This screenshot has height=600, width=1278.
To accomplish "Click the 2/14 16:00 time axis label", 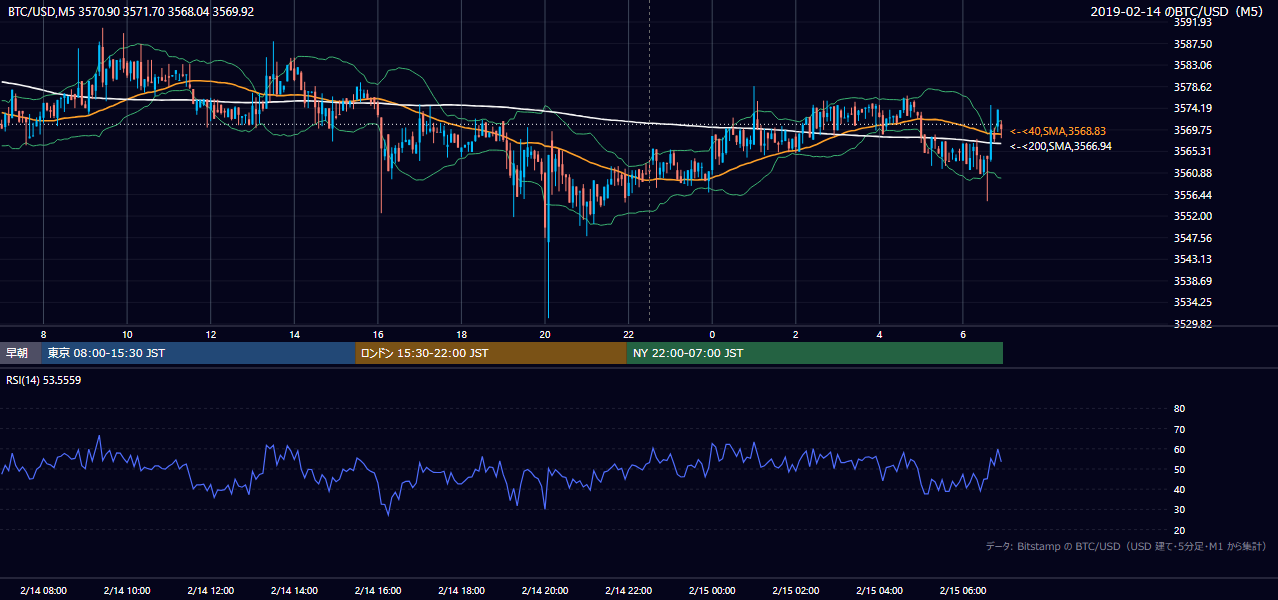I will (378, 591).
